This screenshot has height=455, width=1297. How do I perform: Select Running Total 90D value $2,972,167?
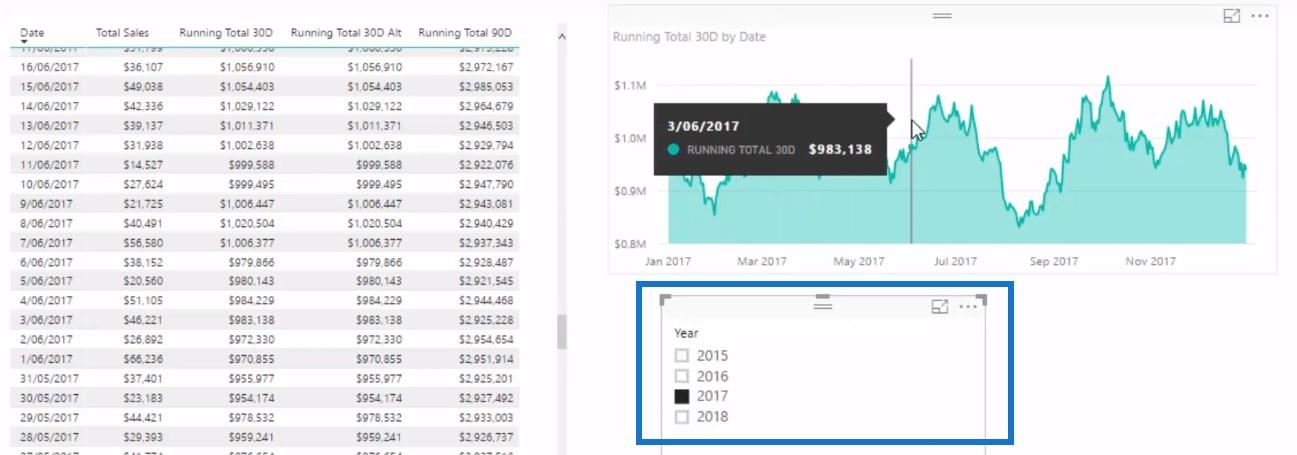[485, 67]
